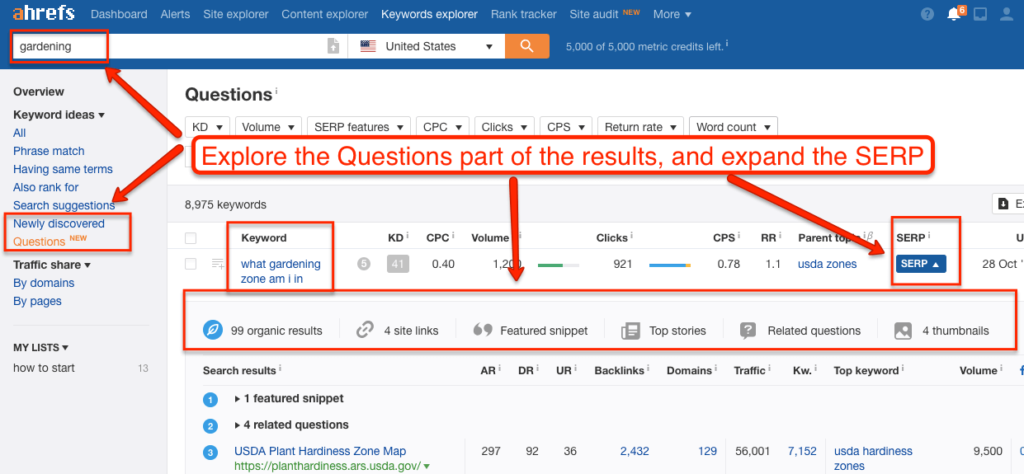The image size is (1024, 474).
Task: Click the Top stories newspaper icon
Action: [x=630, y=330]
